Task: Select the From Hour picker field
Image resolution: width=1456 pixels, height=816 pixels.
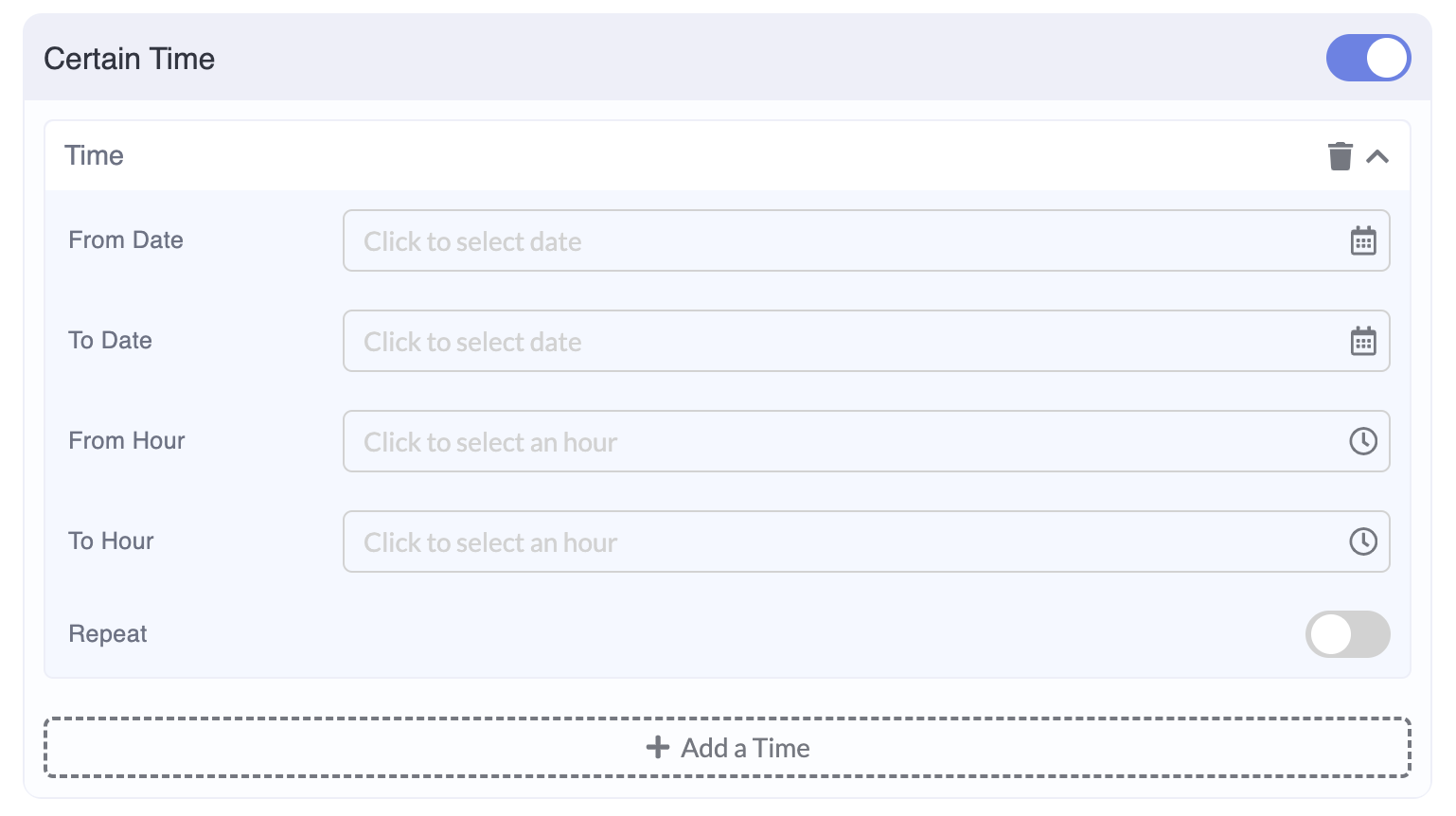Action: [843, 442]
